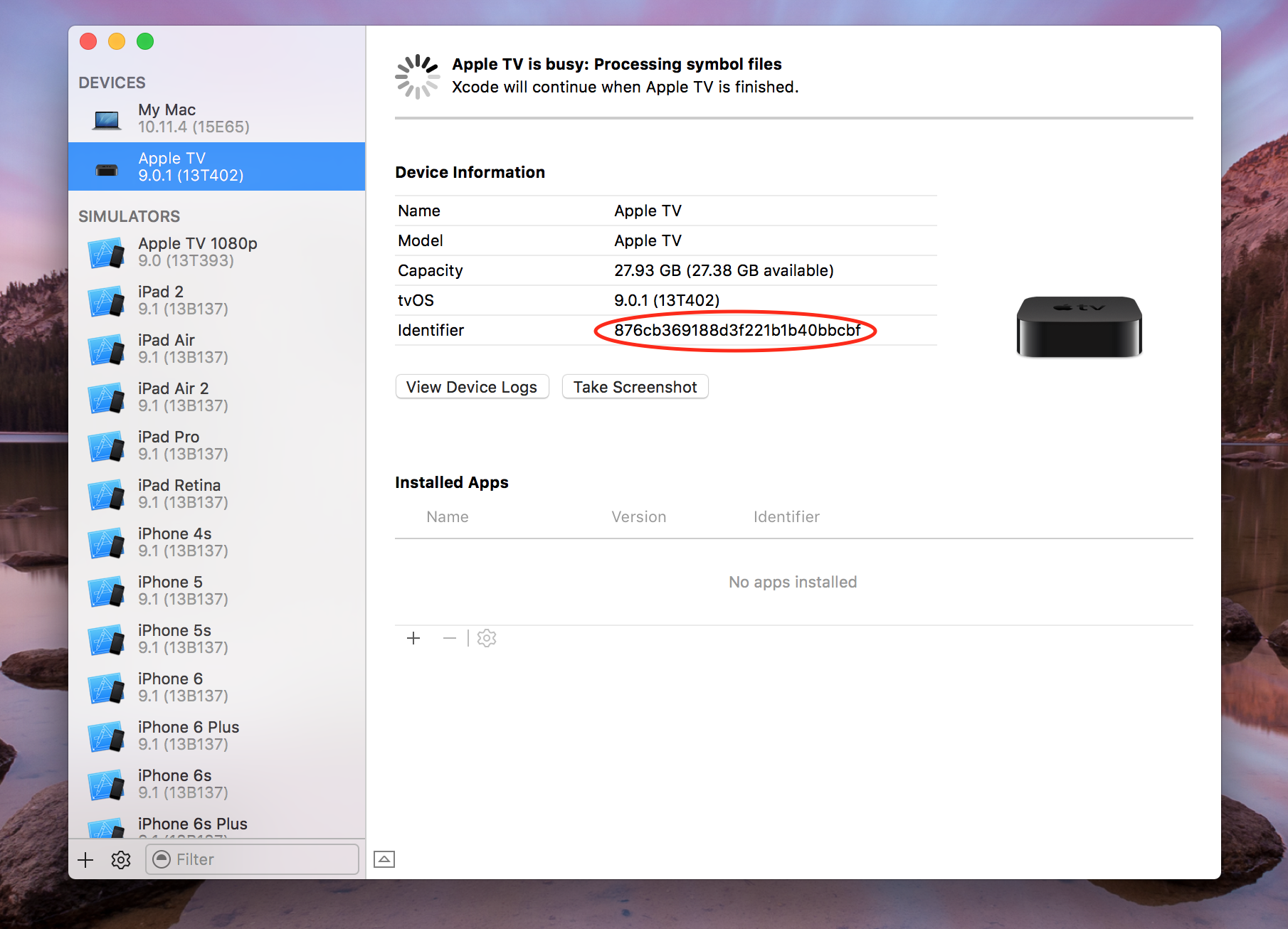Select the iPad 2 simulator
This screenshot has width=1288, height=929.
[x=217, y=301]
